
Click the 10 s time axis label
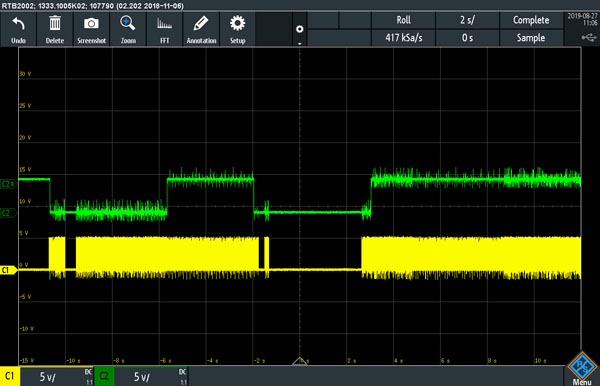pyautogui.click(x=540, y=360)
